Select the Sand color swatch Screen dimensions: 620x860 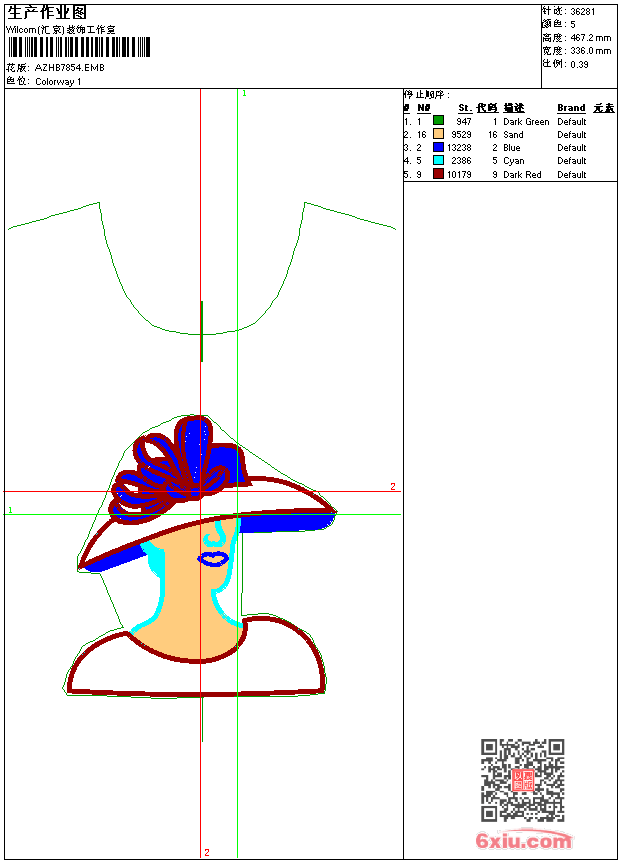point(438,134)
